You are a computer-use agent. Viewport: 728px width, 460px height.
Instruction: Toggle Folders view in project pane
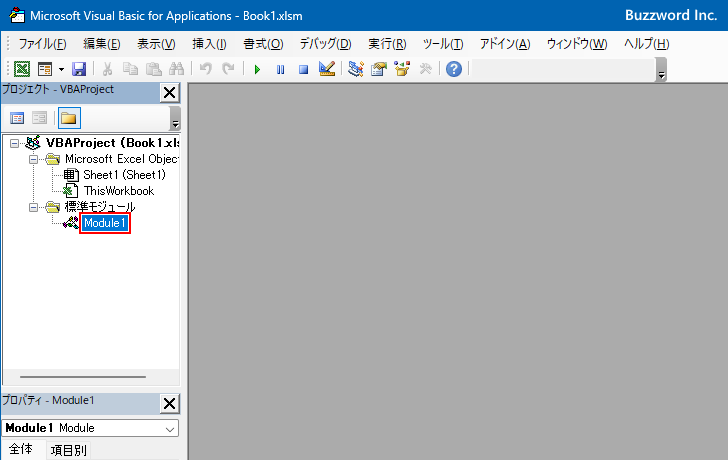69,118
